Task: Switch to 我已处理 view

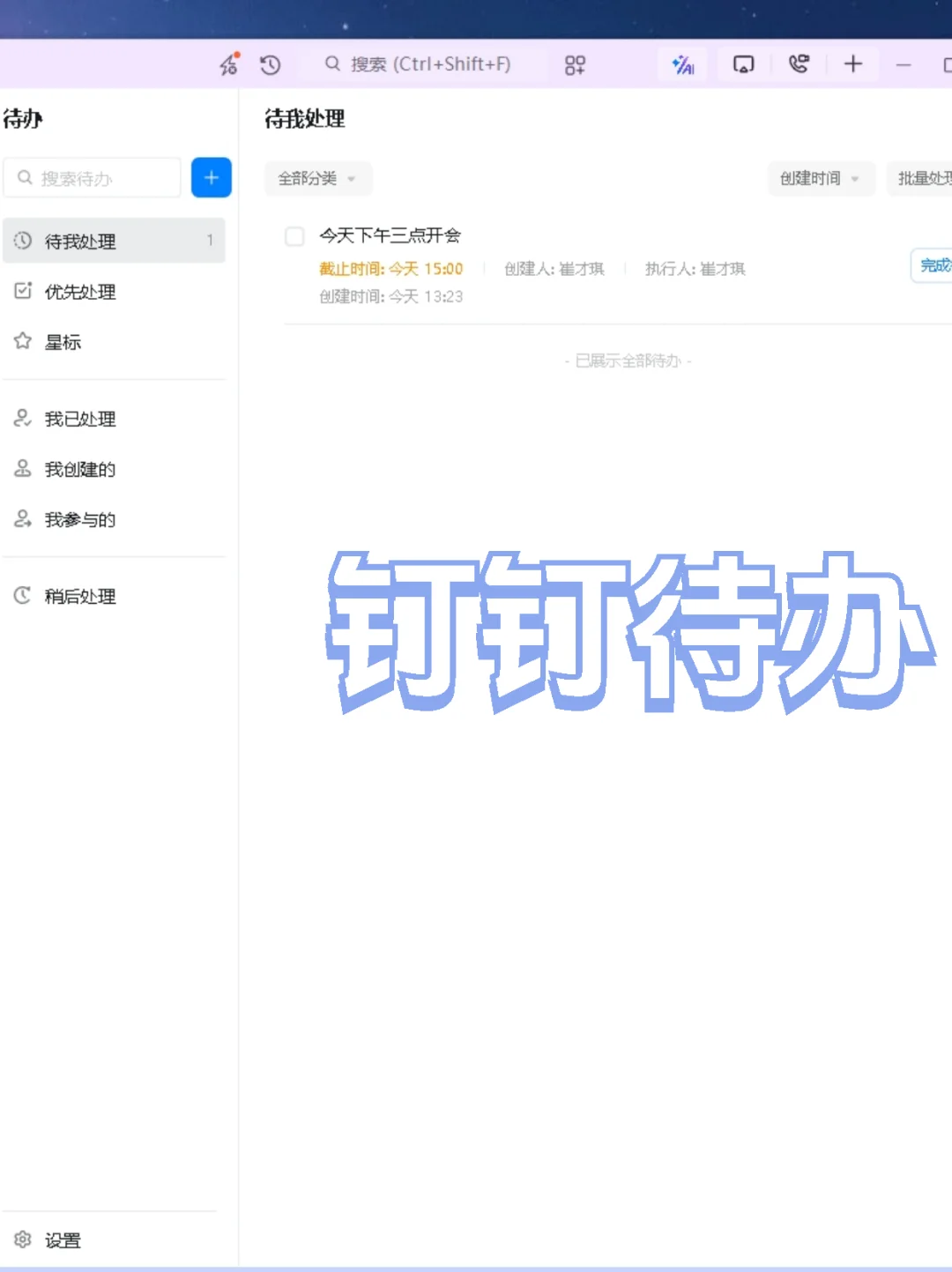Action: pos(80,419)
